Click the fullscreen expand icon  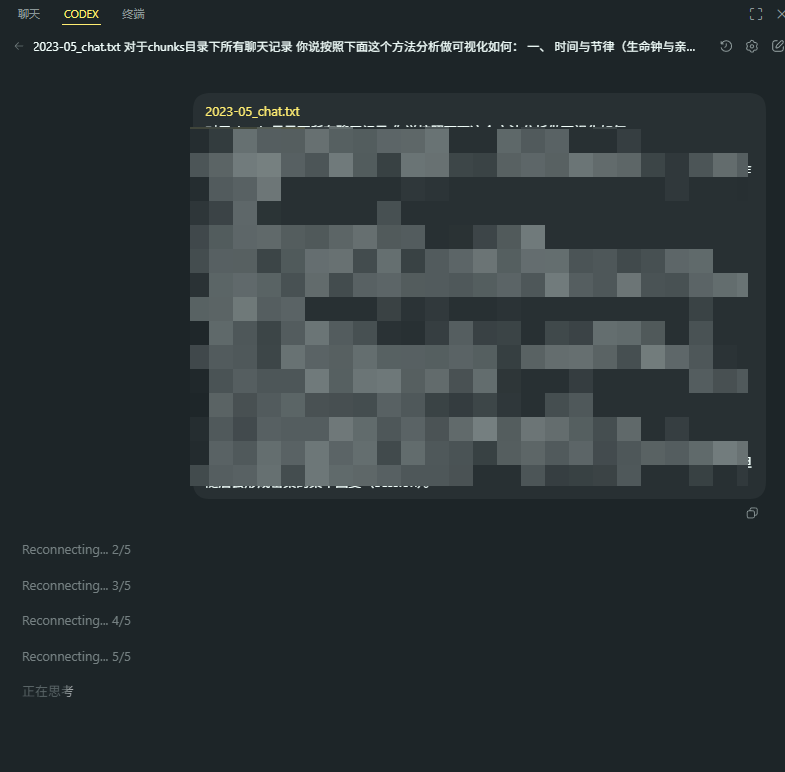756,14
